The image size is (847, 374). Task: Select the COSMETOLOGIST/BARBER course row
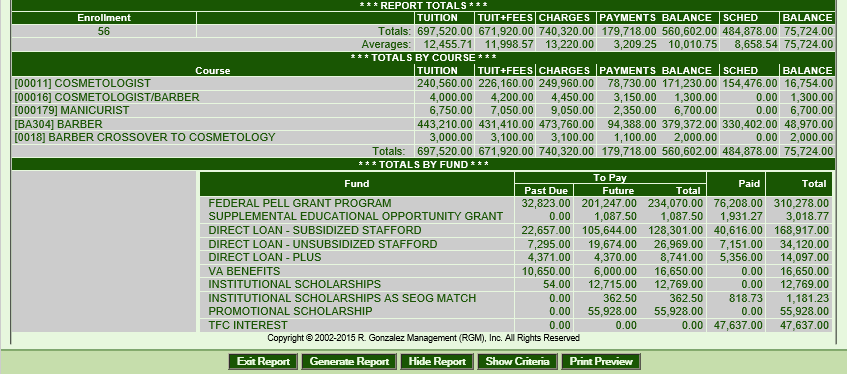423,97
